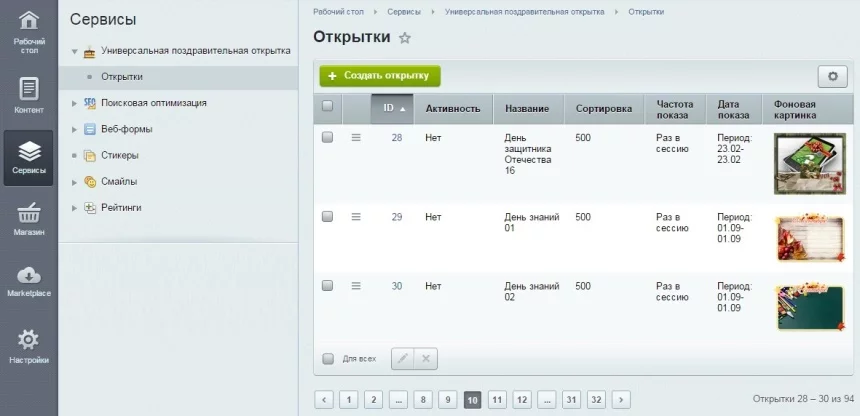Open row actions menu for ID 30
This screenshot has width=860, height=416.
pos(355,286)
